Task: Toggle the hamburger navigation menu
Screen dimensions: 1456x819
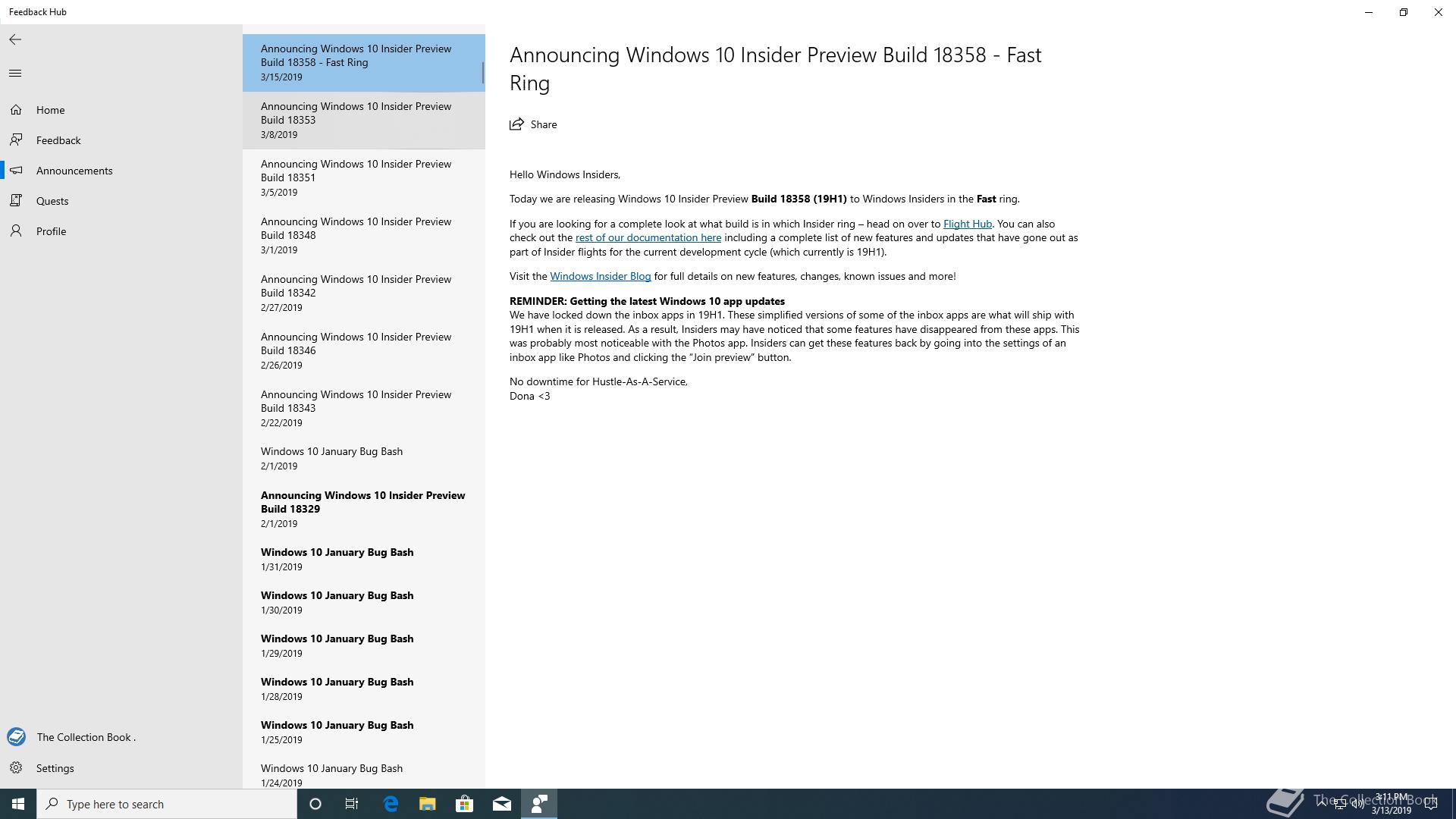Action: tap(15, 74)
